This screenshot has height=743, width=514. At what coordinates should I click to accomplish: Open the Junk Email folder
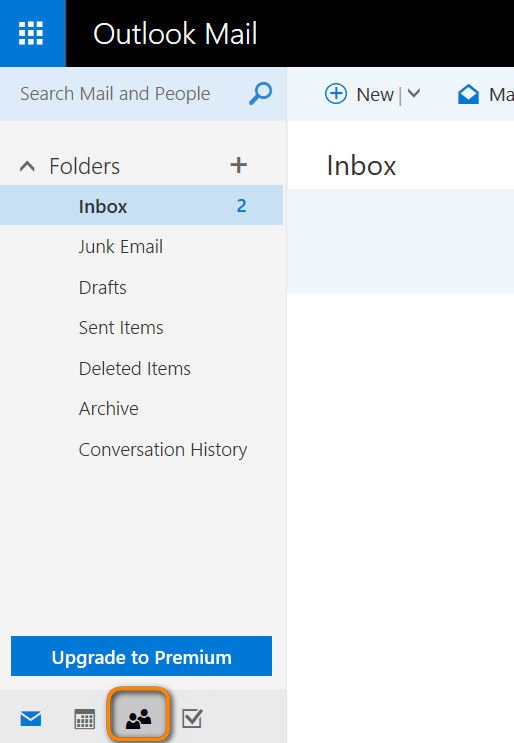[x=120, y=247]
